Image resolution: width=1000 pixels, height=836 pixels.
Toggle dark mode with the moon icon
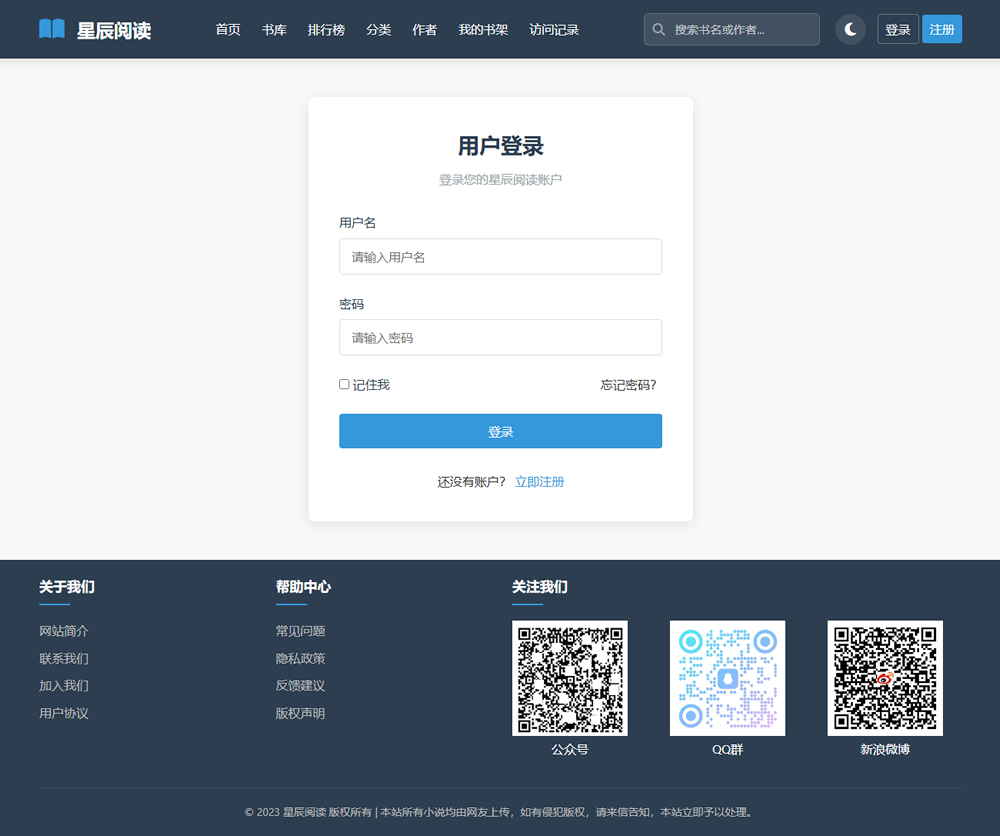pos(850,29)
